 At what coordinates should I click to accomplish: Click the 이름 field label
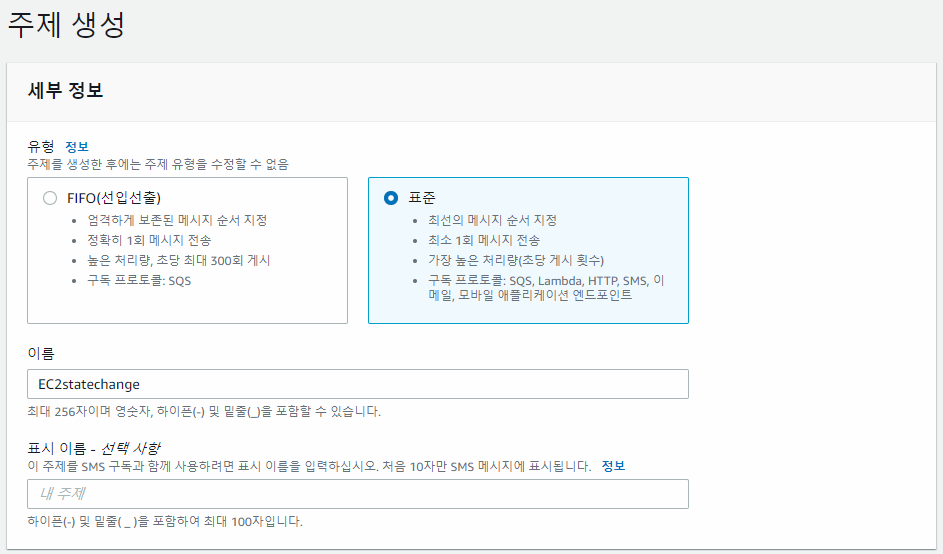click(x=41, y=354)
